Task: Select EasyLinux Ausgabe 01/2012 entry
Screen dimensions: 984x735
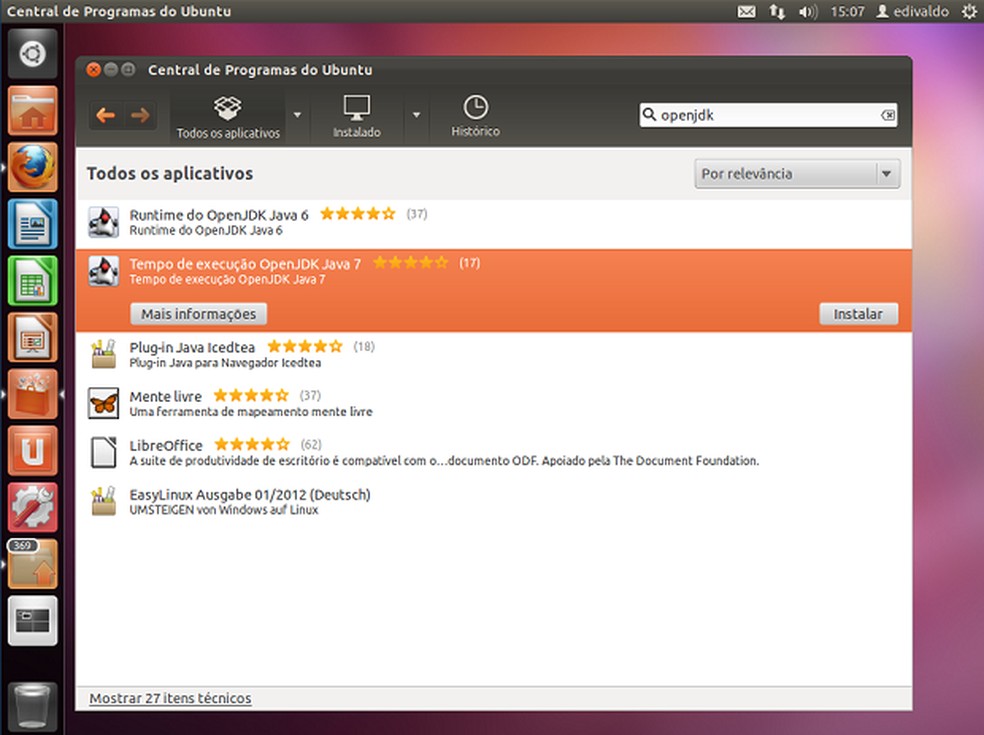Action: coord(494,502)
